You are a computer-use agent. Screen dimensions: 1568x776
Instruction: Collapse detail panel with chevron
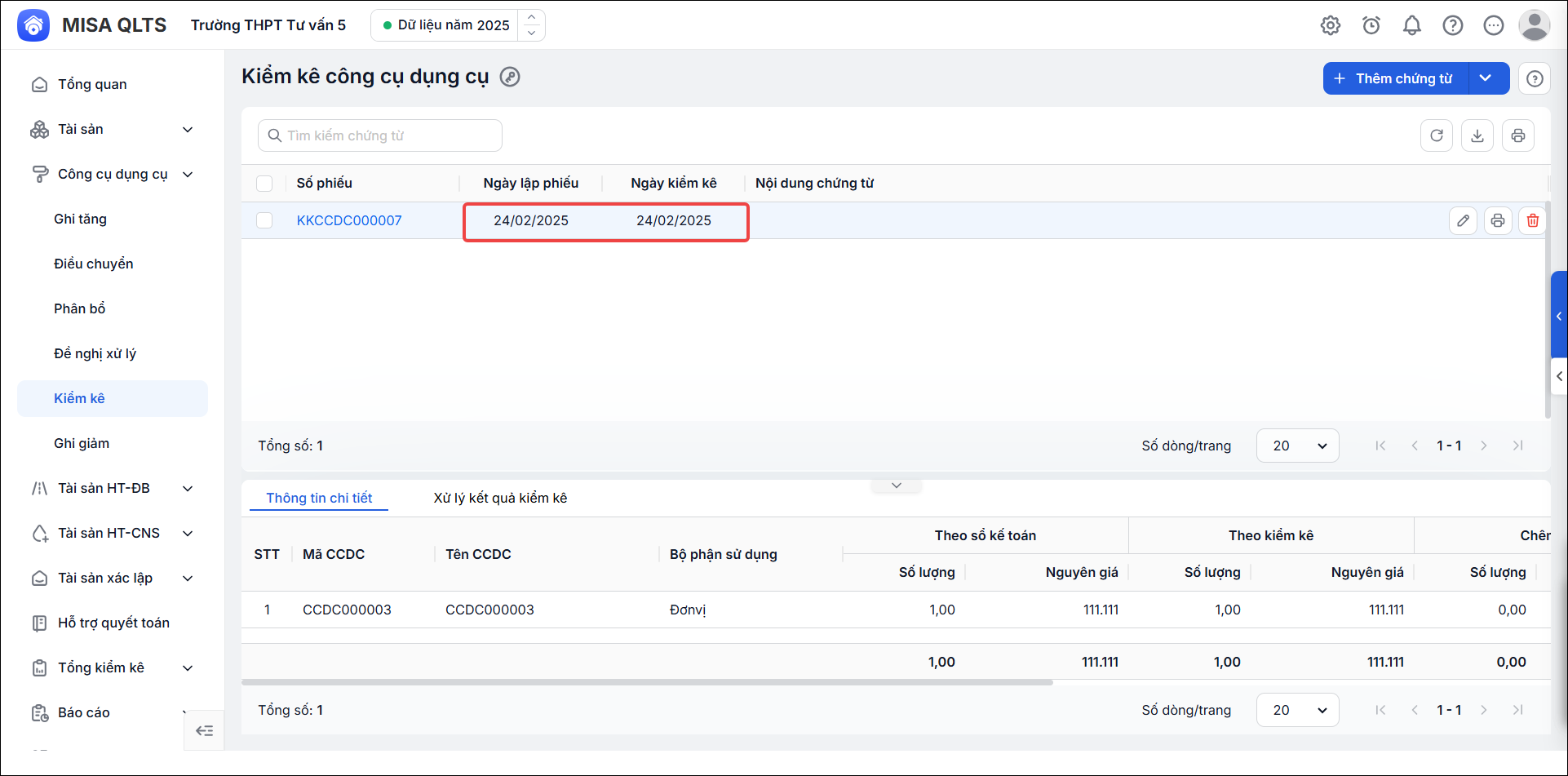tap(897, 486)
